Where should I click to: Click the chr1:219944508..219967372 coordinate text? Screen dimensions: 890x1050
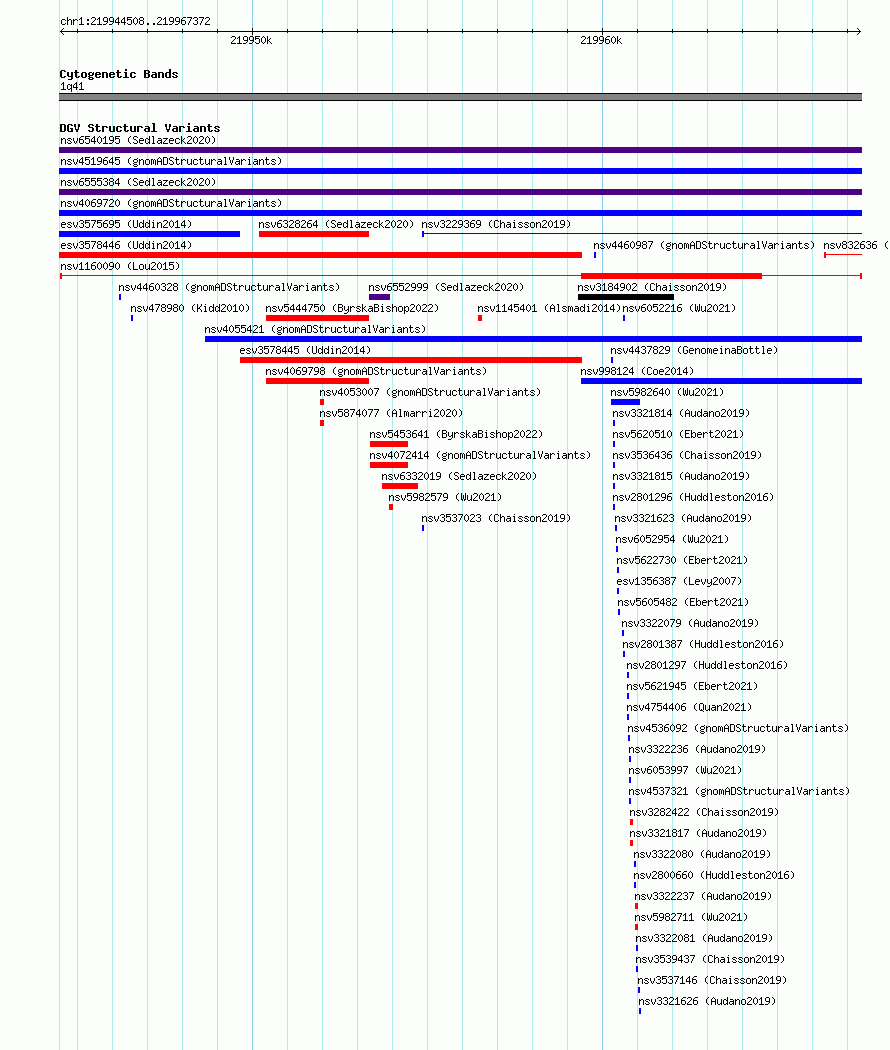pyautogui.click(x=135, y=21)
